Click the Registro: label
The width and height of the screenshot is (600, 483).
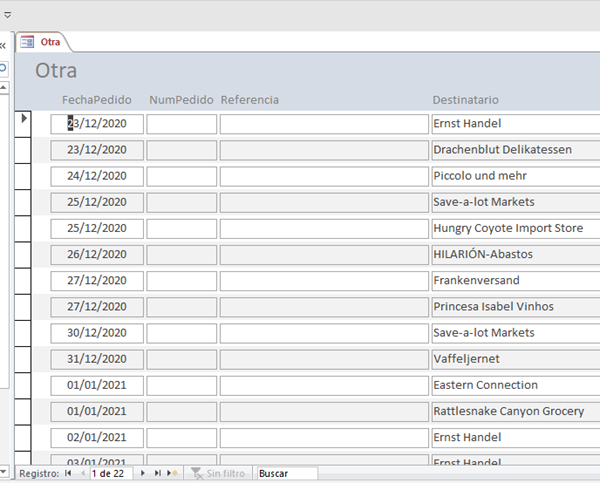[x=39, y=473]
